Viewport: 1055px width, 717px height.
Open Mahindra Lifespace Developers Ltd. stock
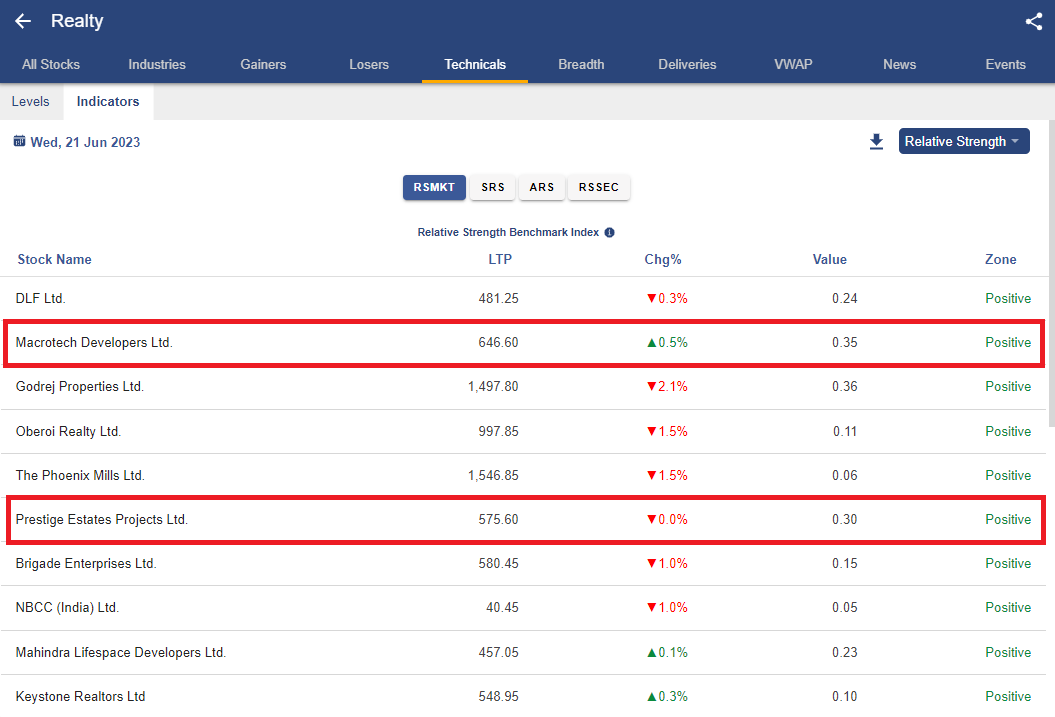(120, 652)
